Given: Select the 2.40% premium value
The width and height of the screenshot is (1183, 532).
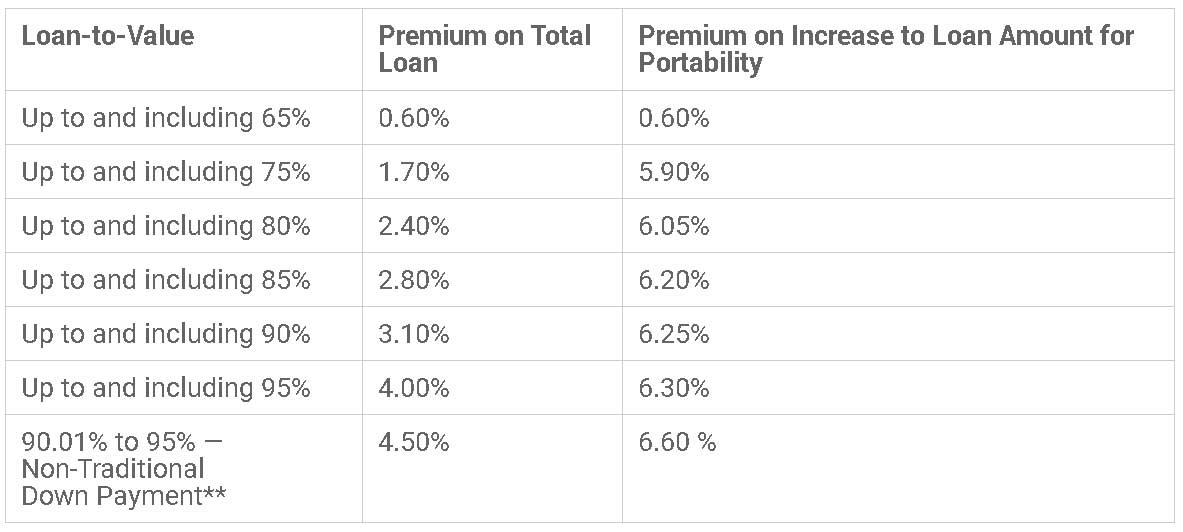Looking at the screenshot, I should pyautogui.click(x=414, y=226).
